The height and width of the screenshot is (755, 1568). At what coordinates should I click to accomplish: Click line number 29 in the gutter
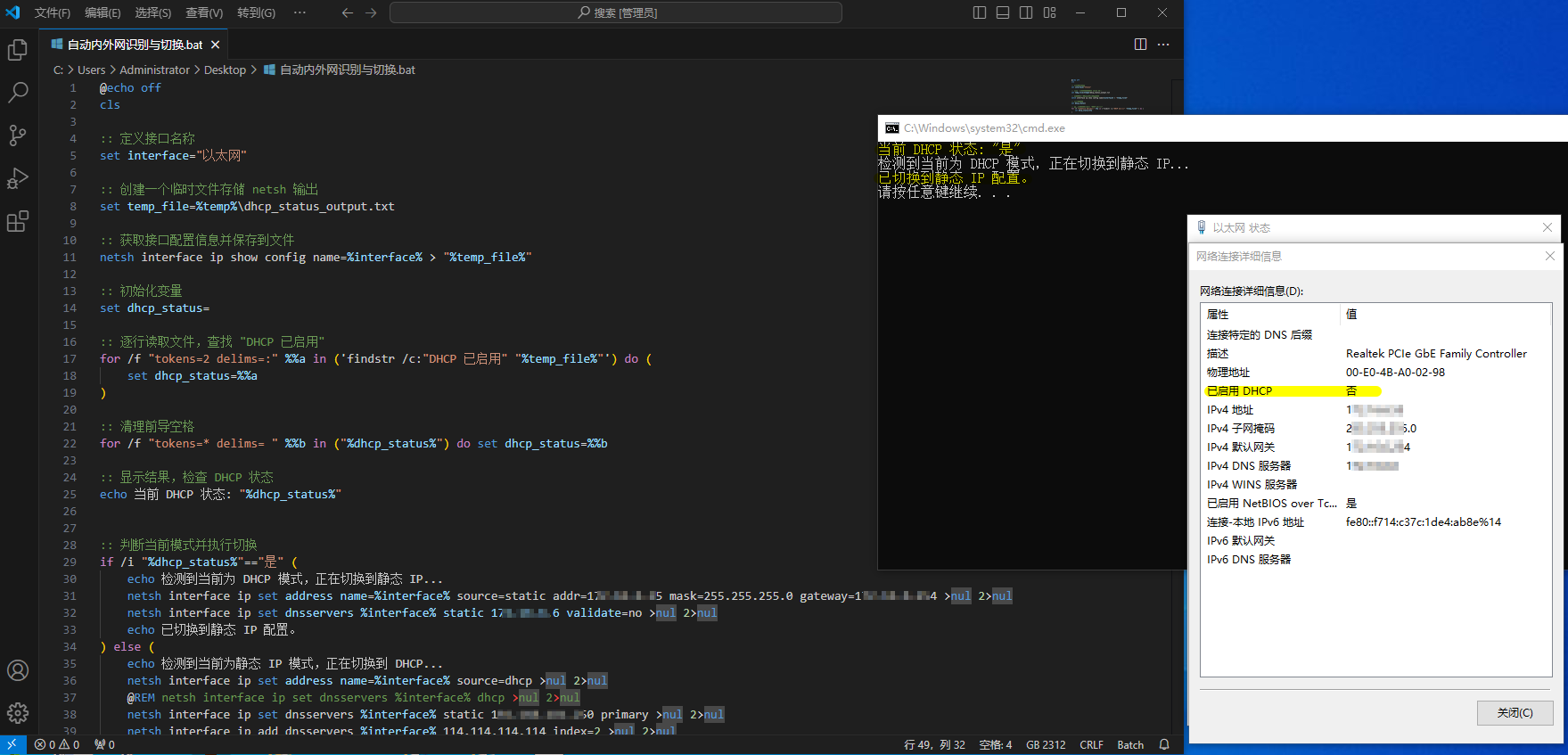click(x=70, y=562)
